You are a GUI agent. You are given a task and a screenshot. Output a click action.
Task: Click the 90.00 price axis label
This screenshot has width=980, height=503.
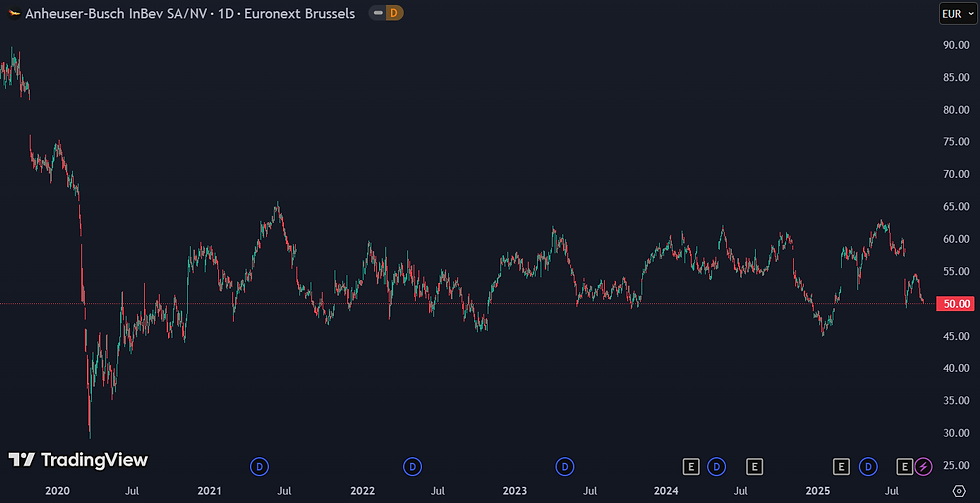[956, 45]
